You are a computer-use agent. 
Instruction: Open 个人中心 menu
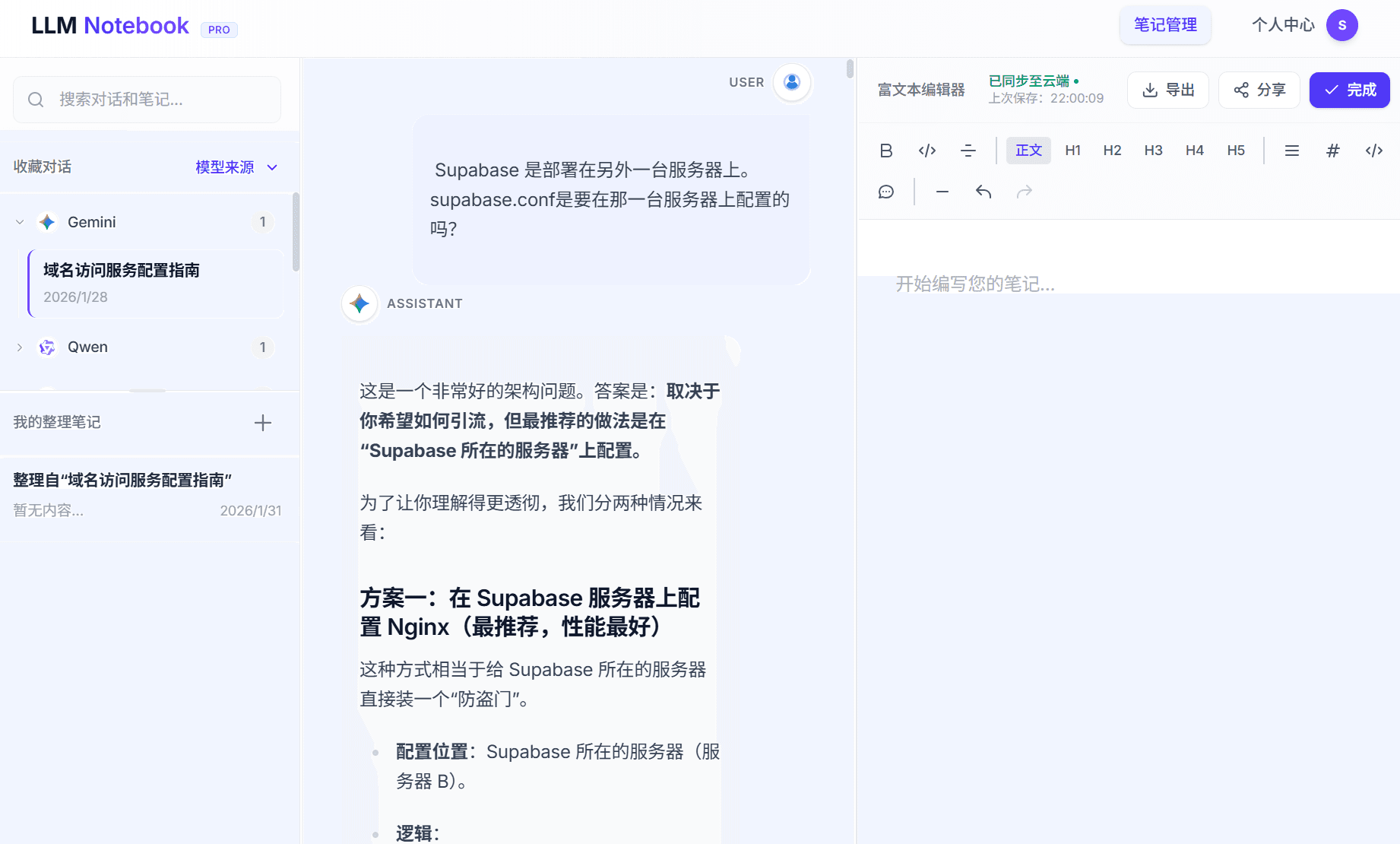click(1282, 24)
